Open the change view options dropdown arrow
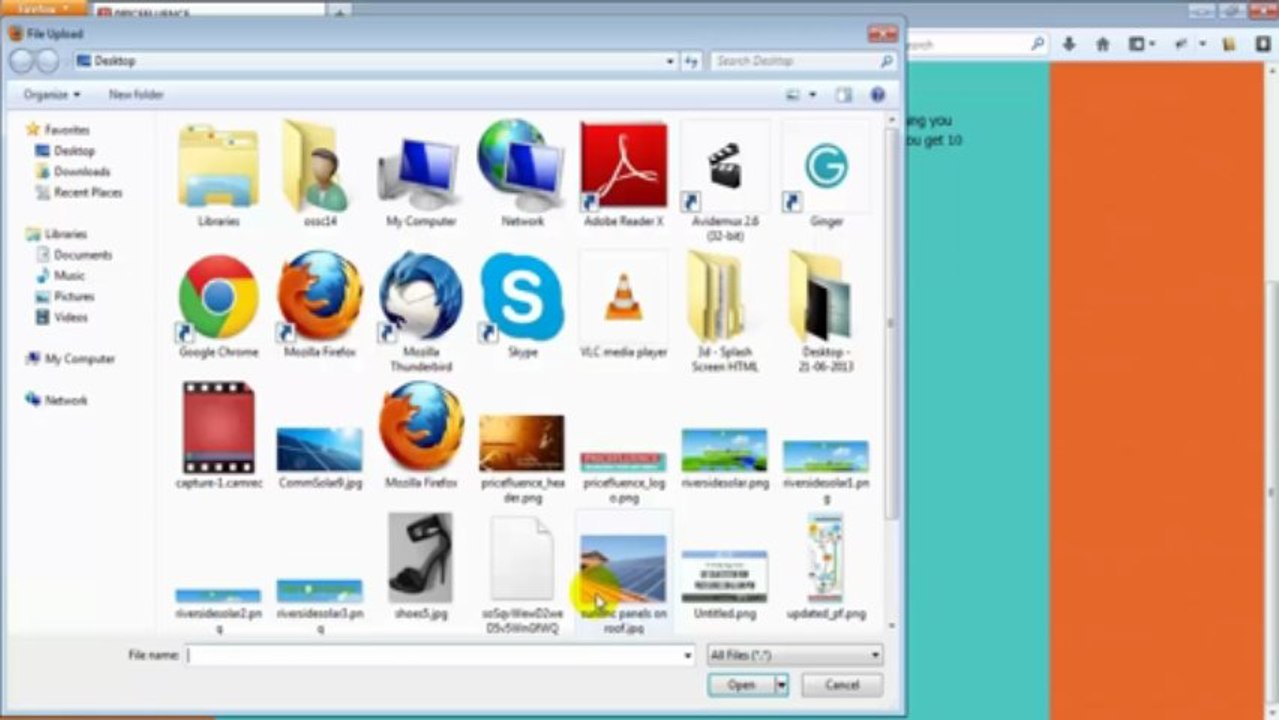 point(812,95)
